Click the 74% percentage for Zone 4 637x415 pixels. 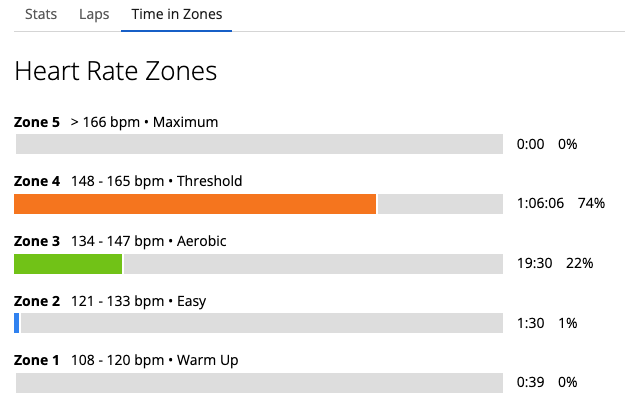[592, 203]
